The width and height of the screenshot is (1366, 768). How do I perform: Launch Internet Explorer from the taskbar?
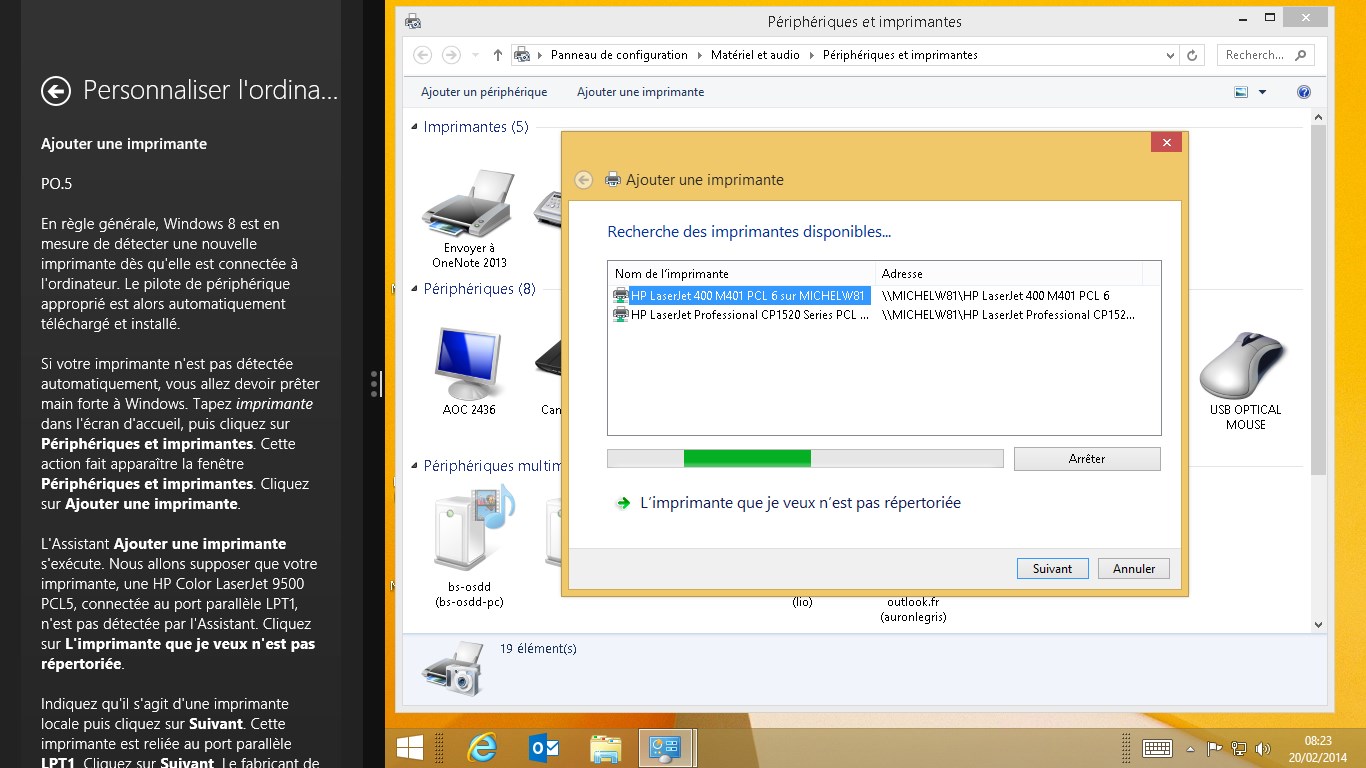(x=483, y=748)
